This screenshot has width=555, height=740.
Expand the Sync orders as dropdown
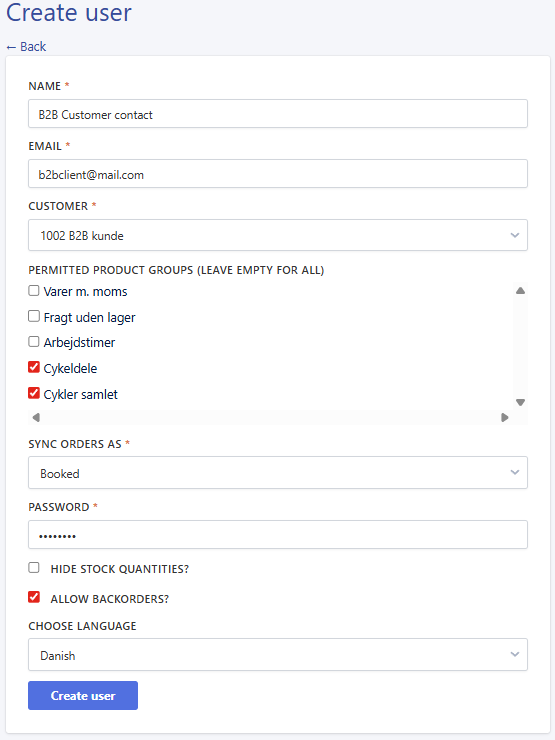278,472
